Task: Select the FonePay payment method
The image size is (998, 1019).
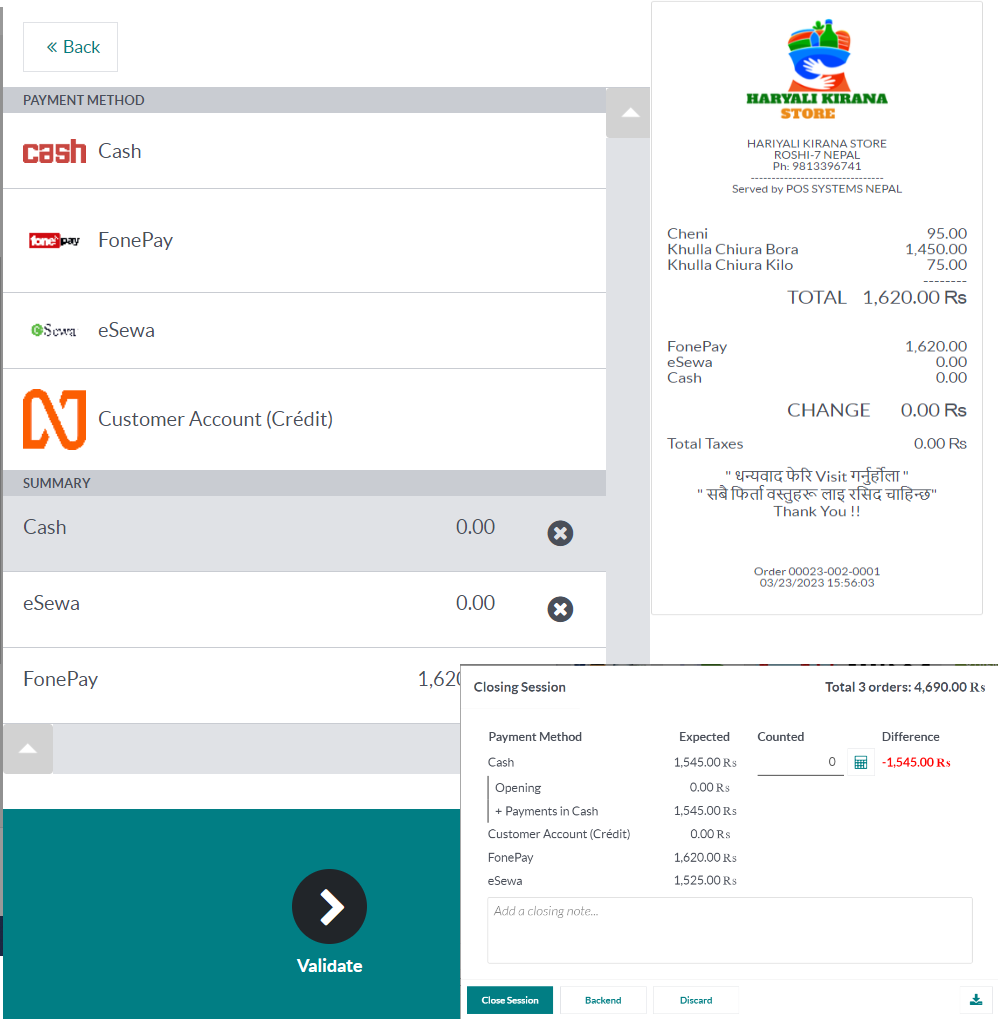Action: 304,240
